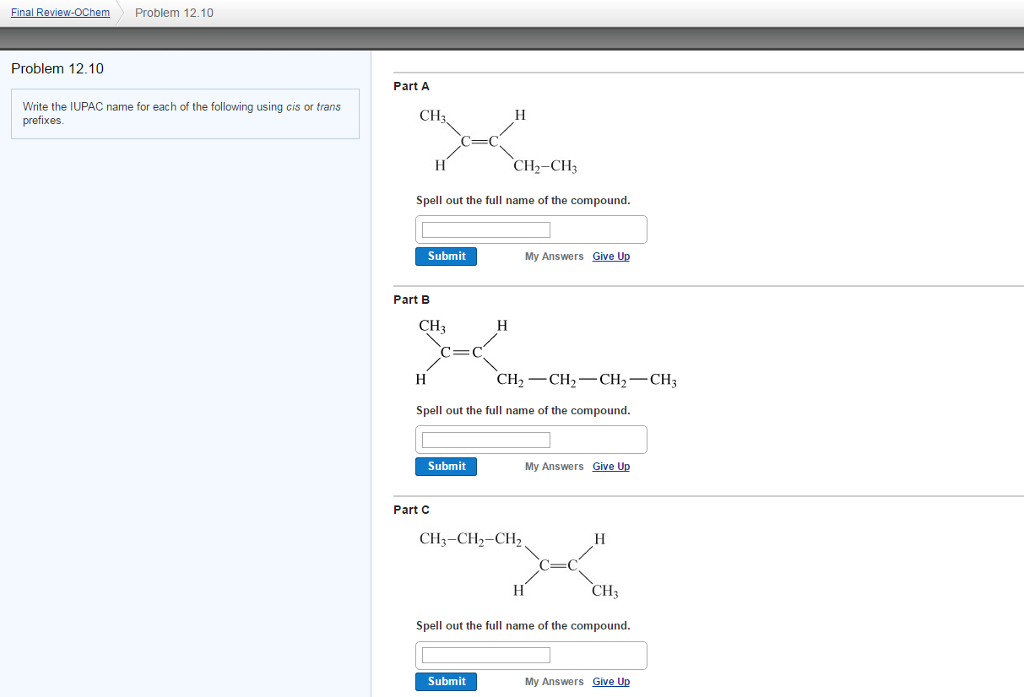The width and height of the screenshot is (1024, 697).
Task: Click Submit for Part B
Action: tap(445, 466)
